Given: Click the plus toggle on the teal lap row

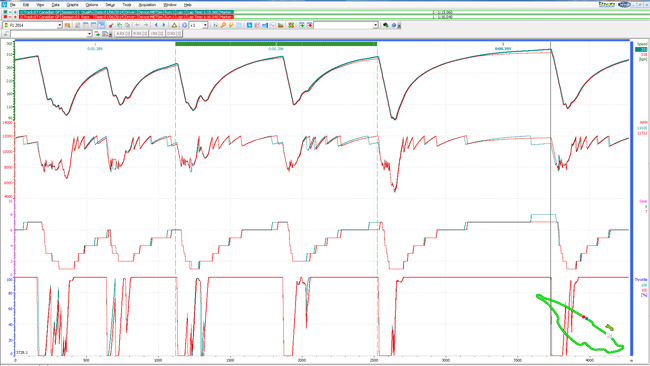Looking at the screenshot, I should pyautogui.click(x=15, y=12).
